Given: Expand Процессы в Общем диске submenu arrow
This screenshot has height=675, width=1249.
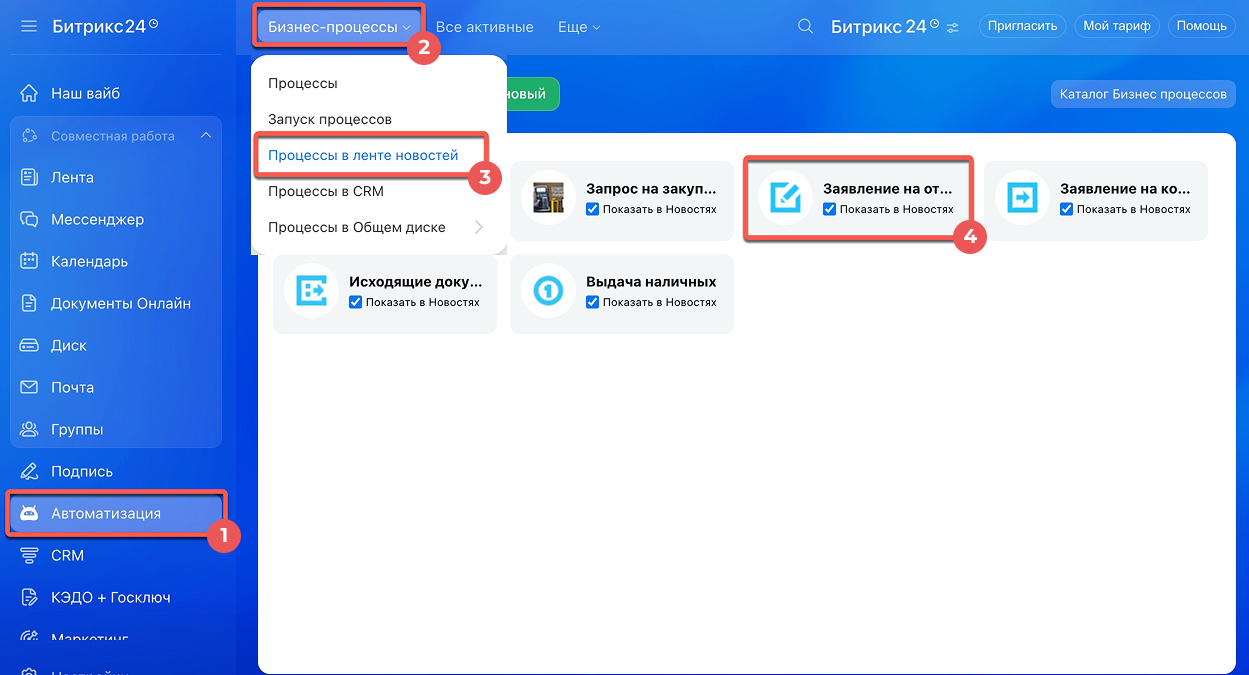Looking at the screenshot, I should pyautogui.click(x=478, y=227).
